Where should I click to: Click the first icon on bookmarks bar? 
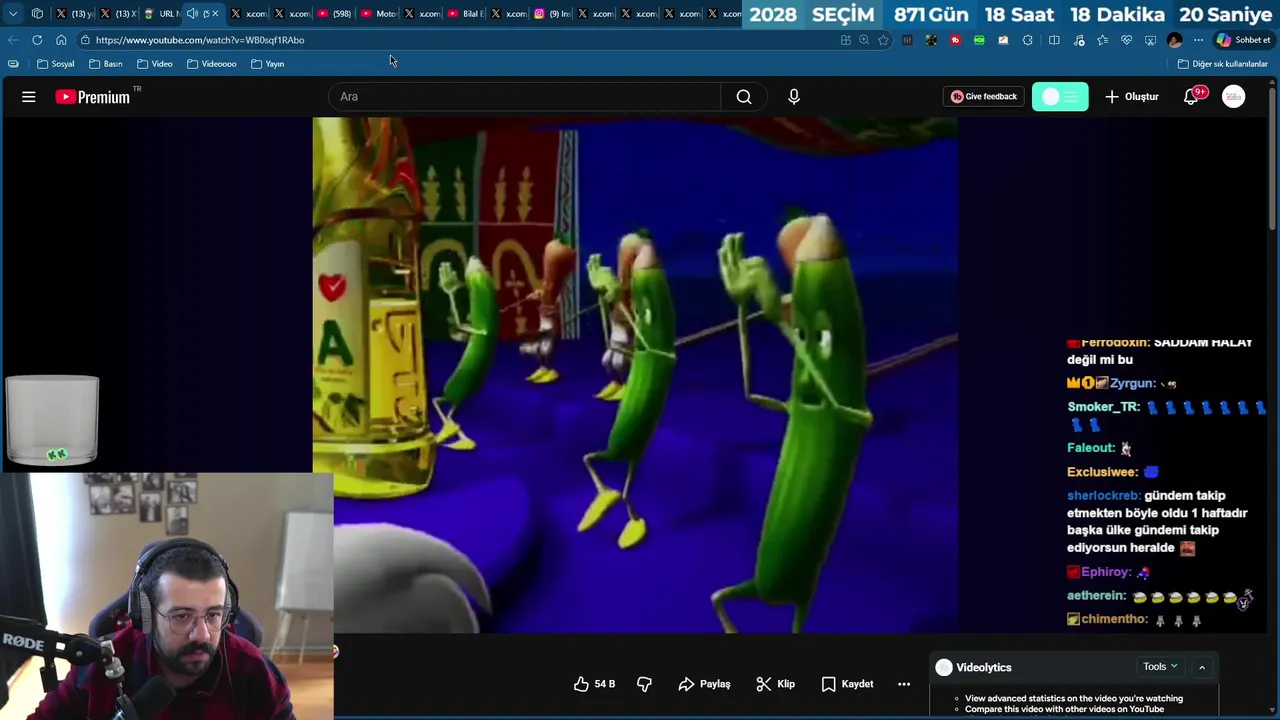(13, 64)
